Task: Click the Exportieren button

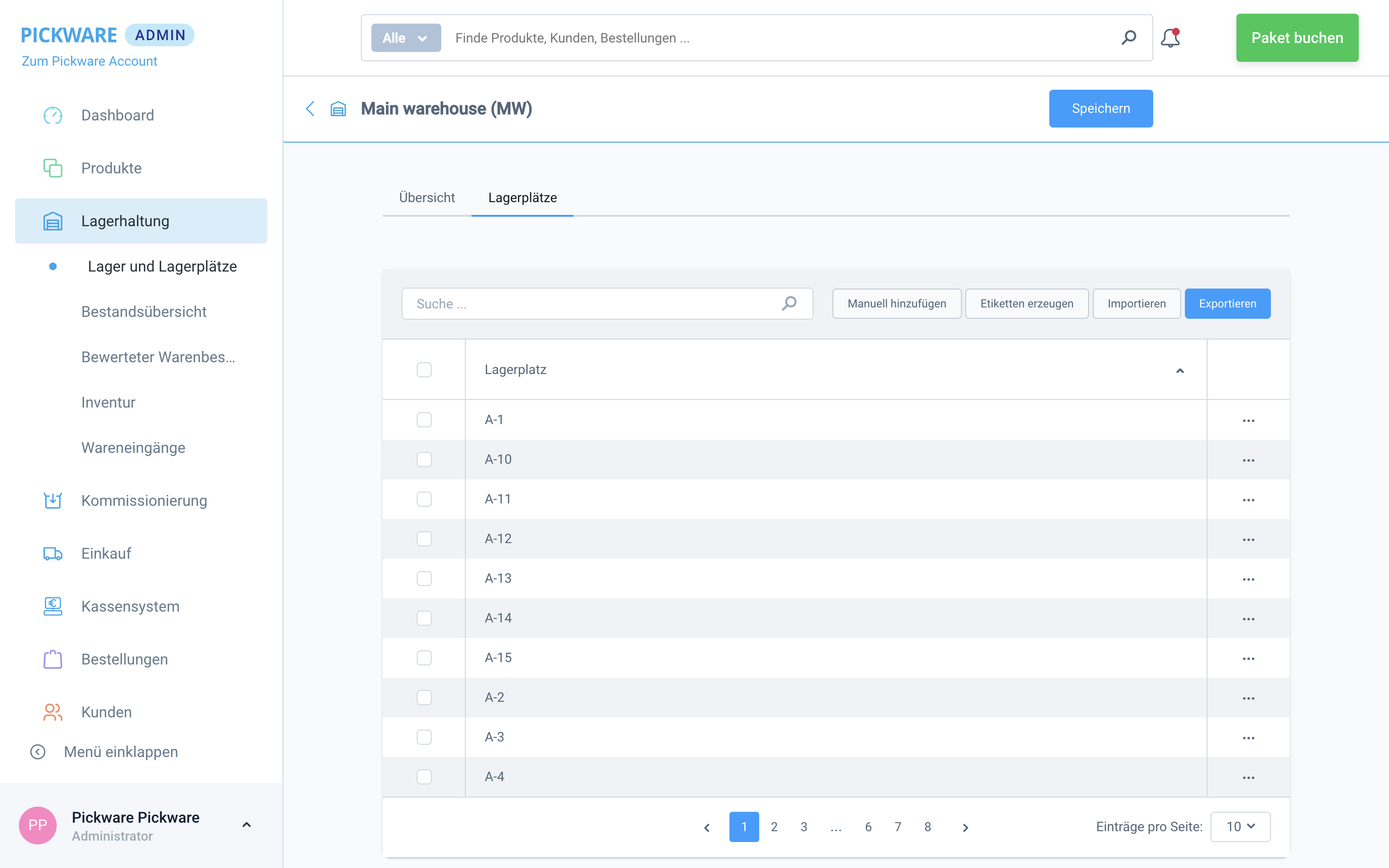Action: click(1227, 304)
